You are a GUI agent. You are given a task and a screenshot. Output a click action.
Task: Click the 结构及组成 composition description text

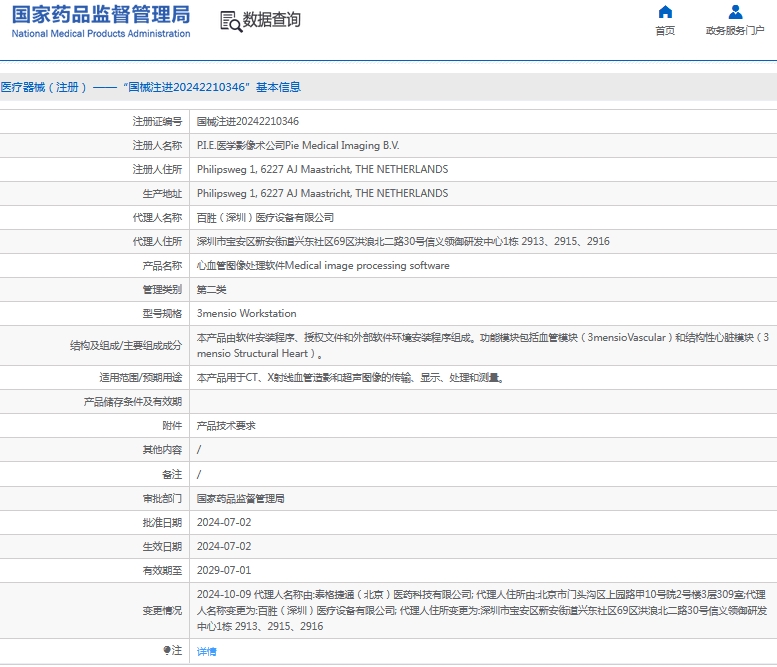click(x=483, y=345)
